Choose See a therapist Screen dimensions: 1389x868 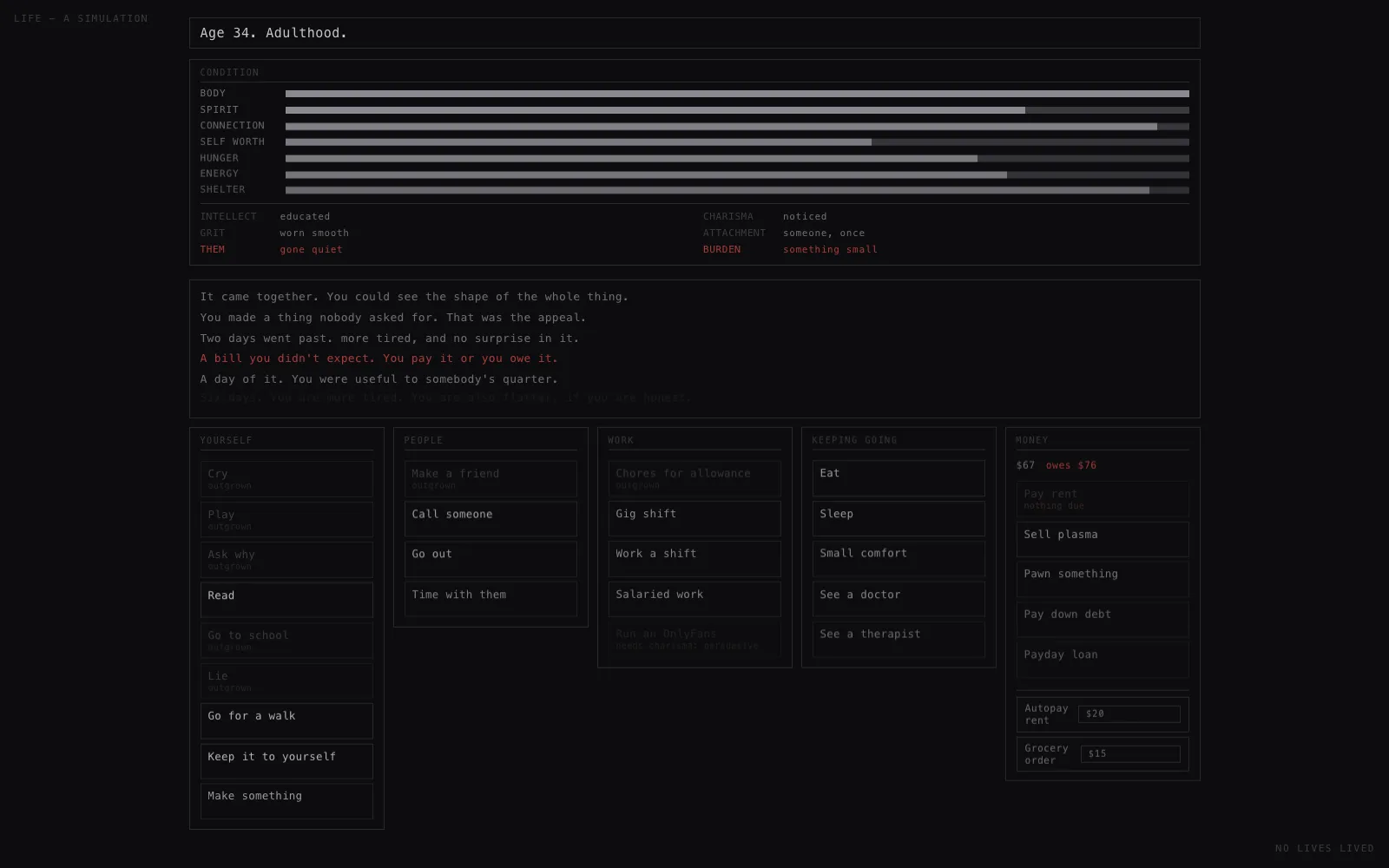[x=899, y=640]
